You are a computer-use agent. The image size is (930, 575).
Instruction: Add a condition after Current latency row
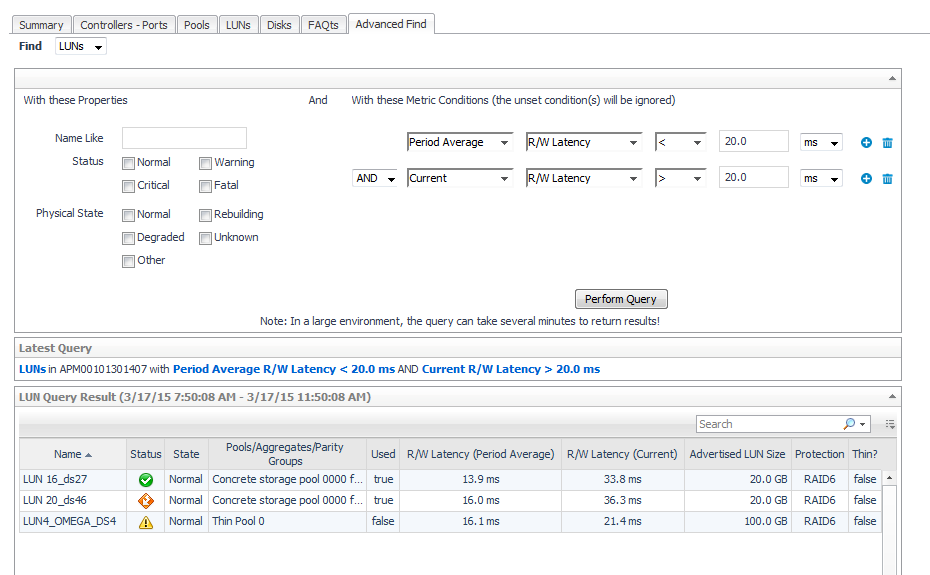click(866, 179)
